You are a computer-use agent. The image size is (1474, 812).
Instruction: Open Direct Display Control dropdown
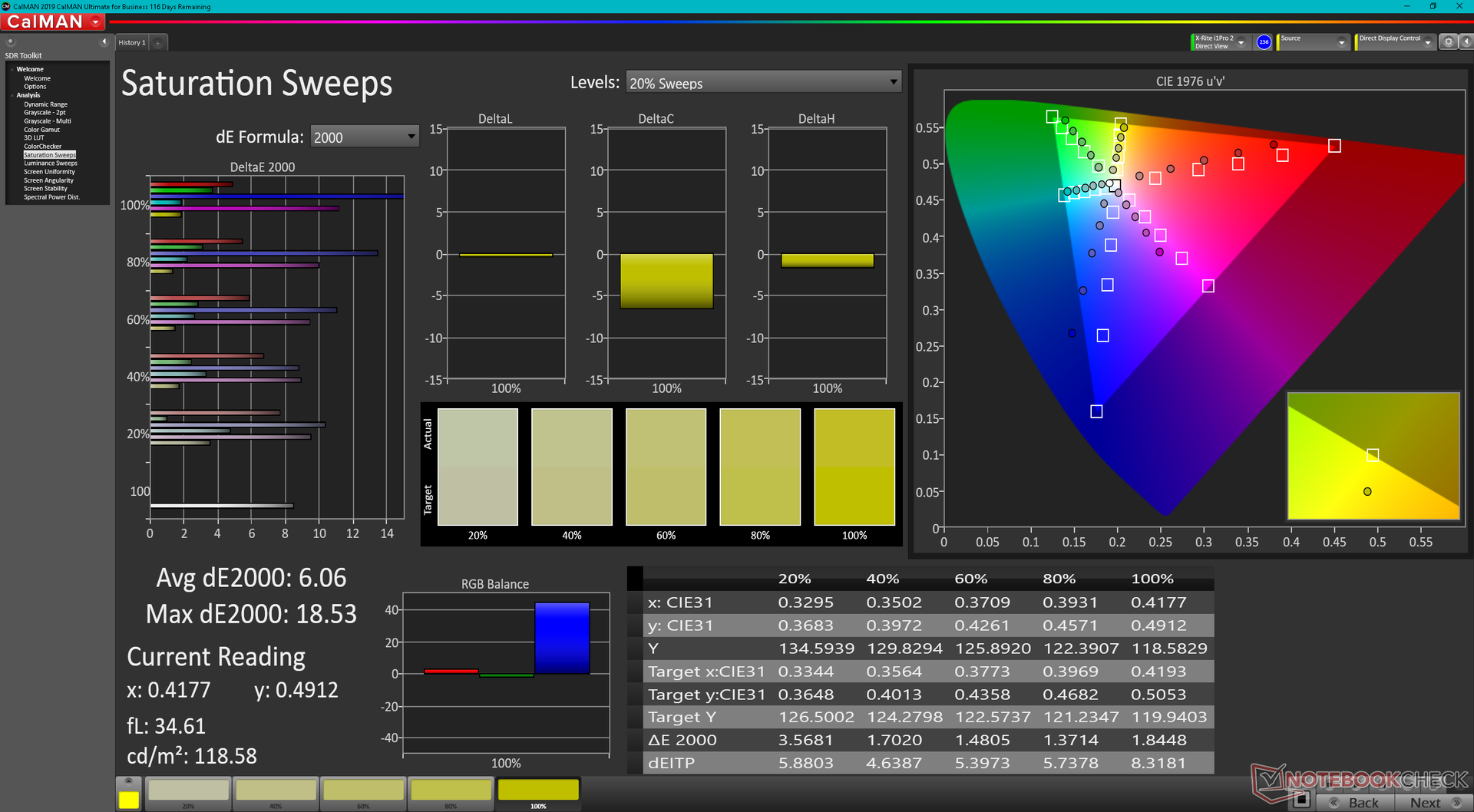pyautogui.click(x=1427, y=43)
